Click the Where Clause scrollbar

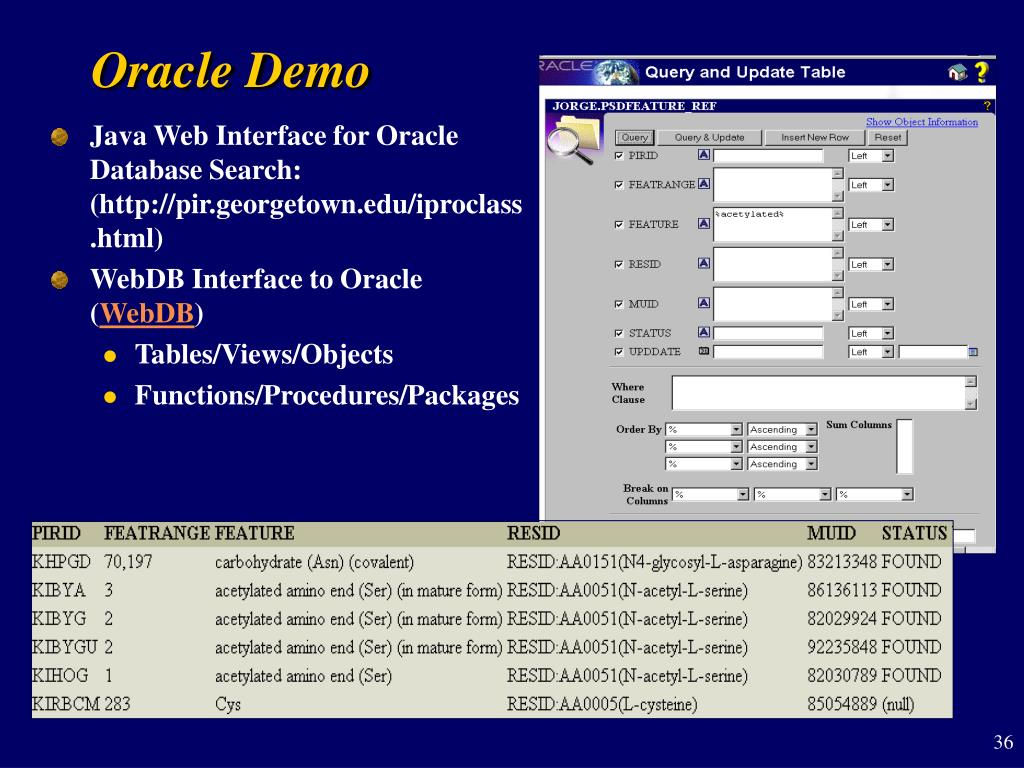pyautogui.click(x=970, y=393)
